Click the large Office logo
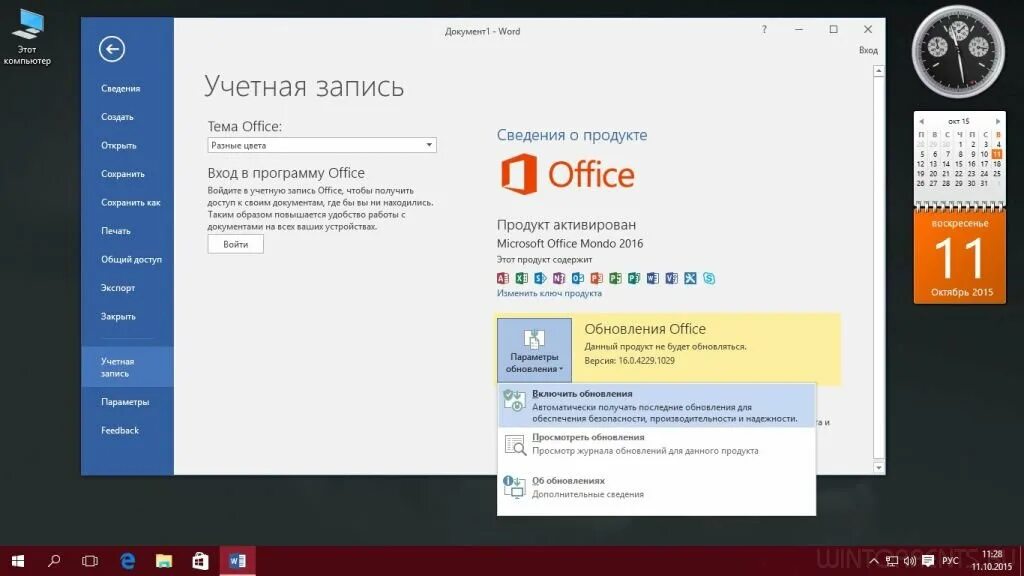The height and width of the screenshot is (576, 1024). point(568,174)
